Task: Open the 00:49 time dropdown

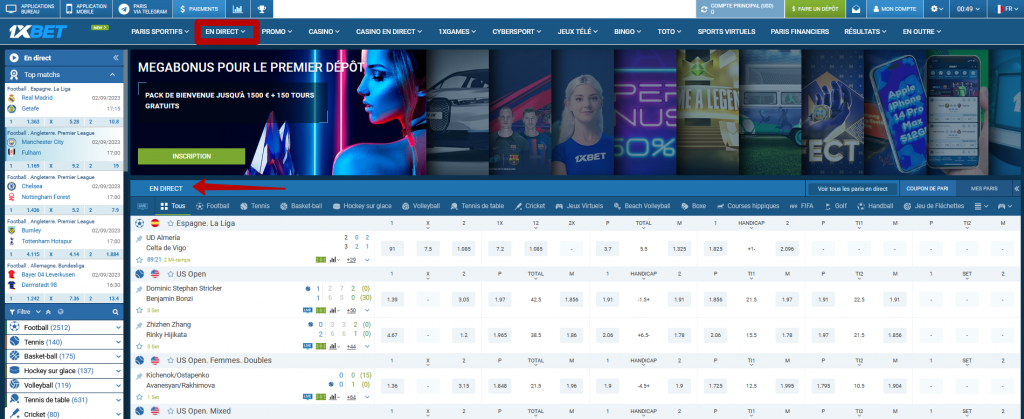Action: 969,9
